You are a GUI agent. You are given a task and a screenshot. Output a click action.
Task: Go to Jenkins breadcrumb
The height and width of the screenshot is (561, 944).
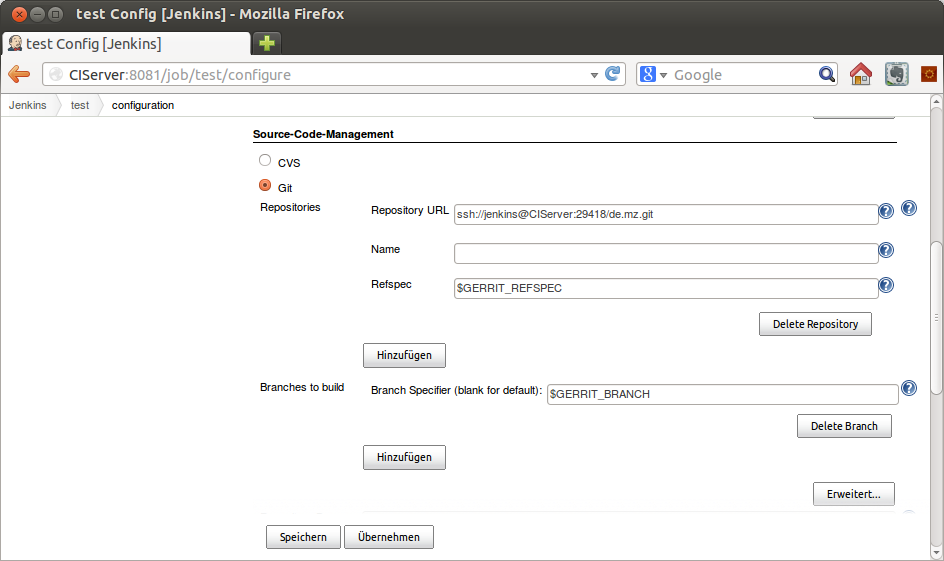click(x=28, y=105)
